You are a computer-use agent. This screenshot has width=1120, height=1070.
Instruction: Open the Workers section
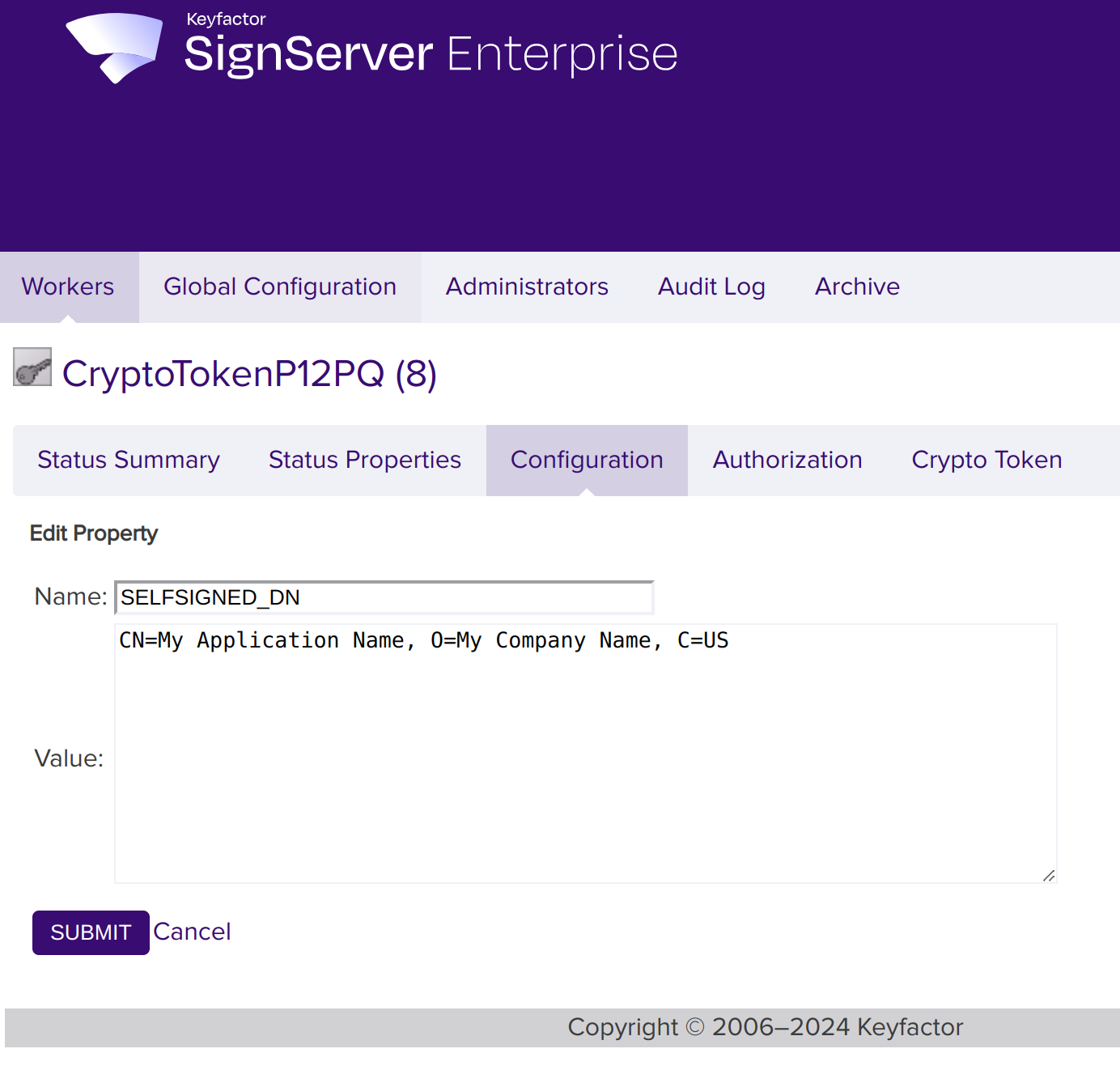pyautogui.click(x=68, y=287)
